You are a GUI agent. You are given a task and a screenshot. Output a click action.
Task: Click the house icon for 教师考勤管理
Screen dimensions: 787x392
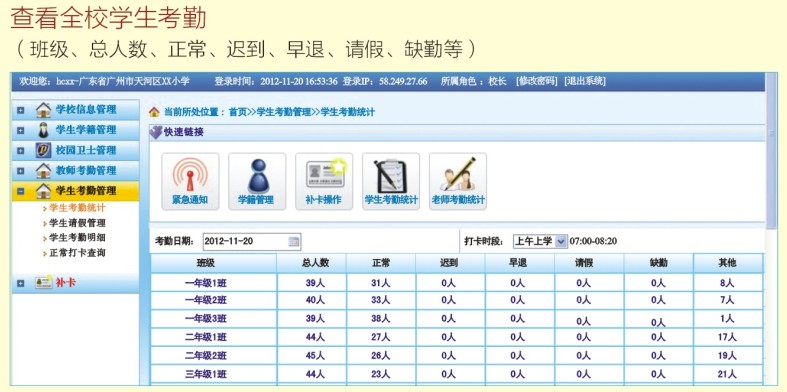[44, 171]
